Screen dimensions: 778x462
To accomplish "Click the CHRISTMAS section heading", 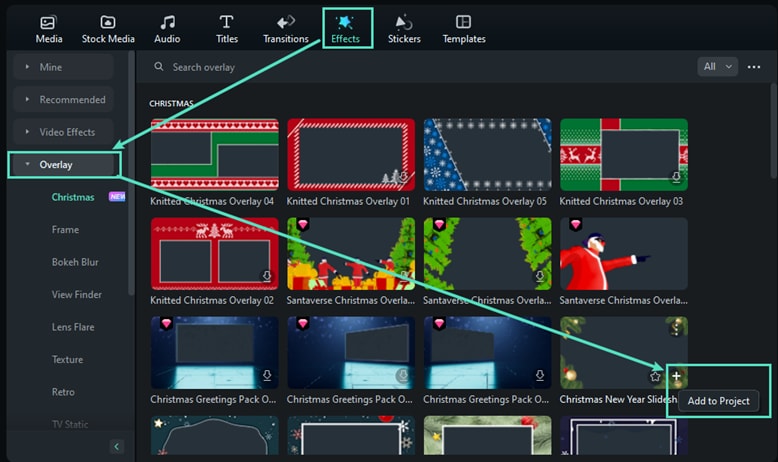I will [171, 103].
